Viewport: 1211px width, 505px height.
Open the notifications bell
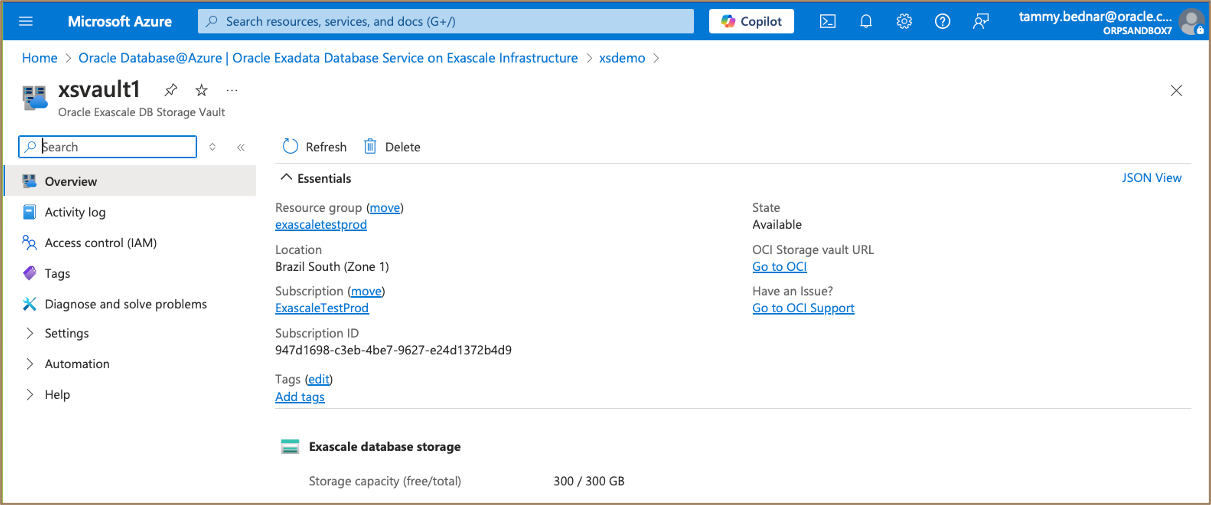click(x=866, y=21)
